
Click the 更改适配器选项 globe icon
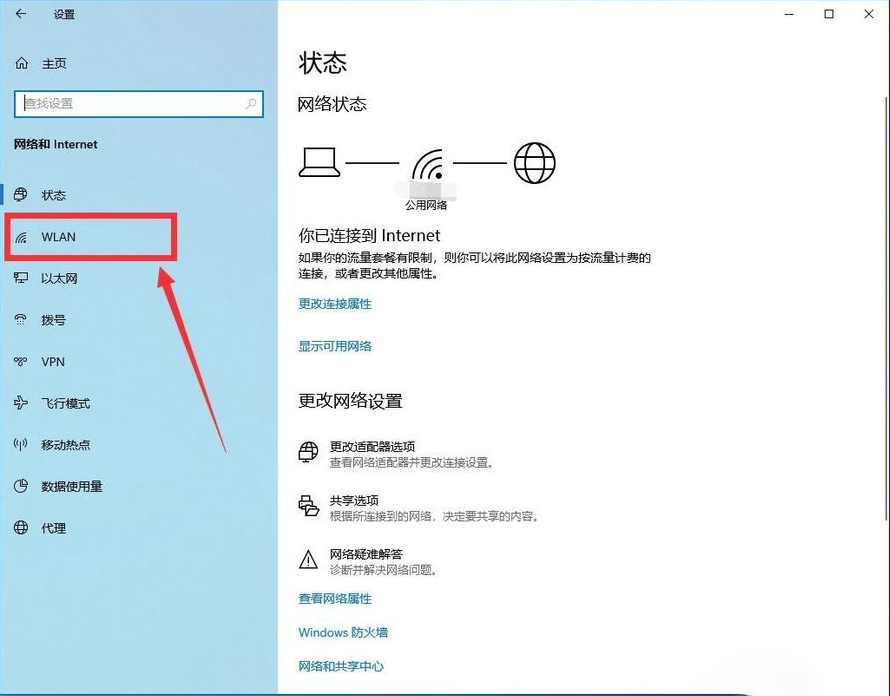[x=308, y=452]
